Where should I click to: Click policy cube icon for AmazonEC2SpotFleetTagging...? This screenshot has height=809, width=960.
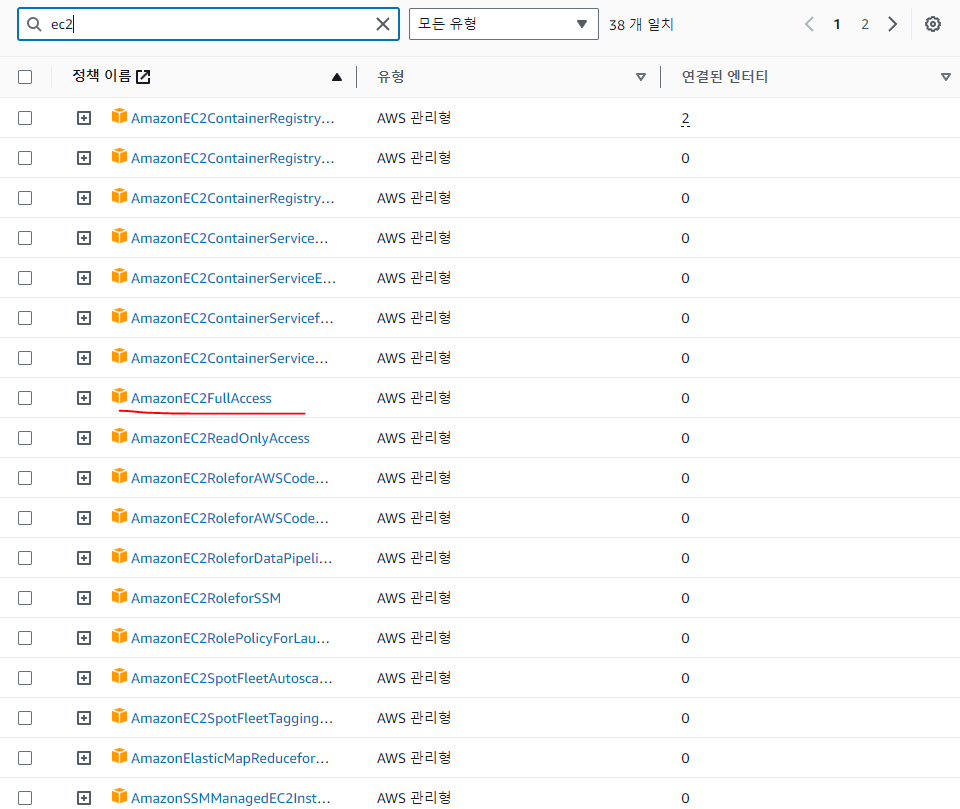[x=119, y=716]
